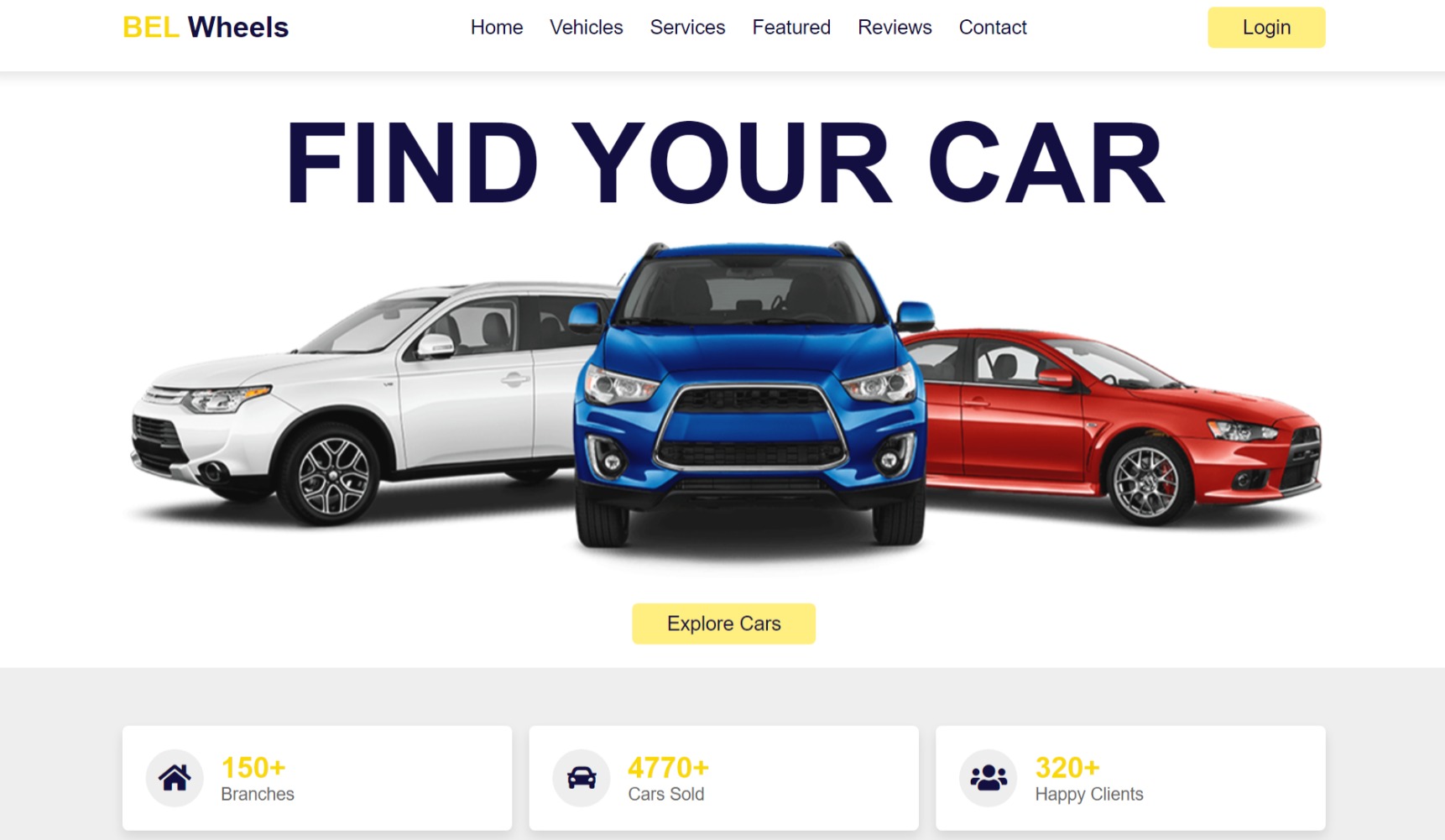Open the Services navigation link
Viewport: 1445px width, 840px height.
point(687,28)
